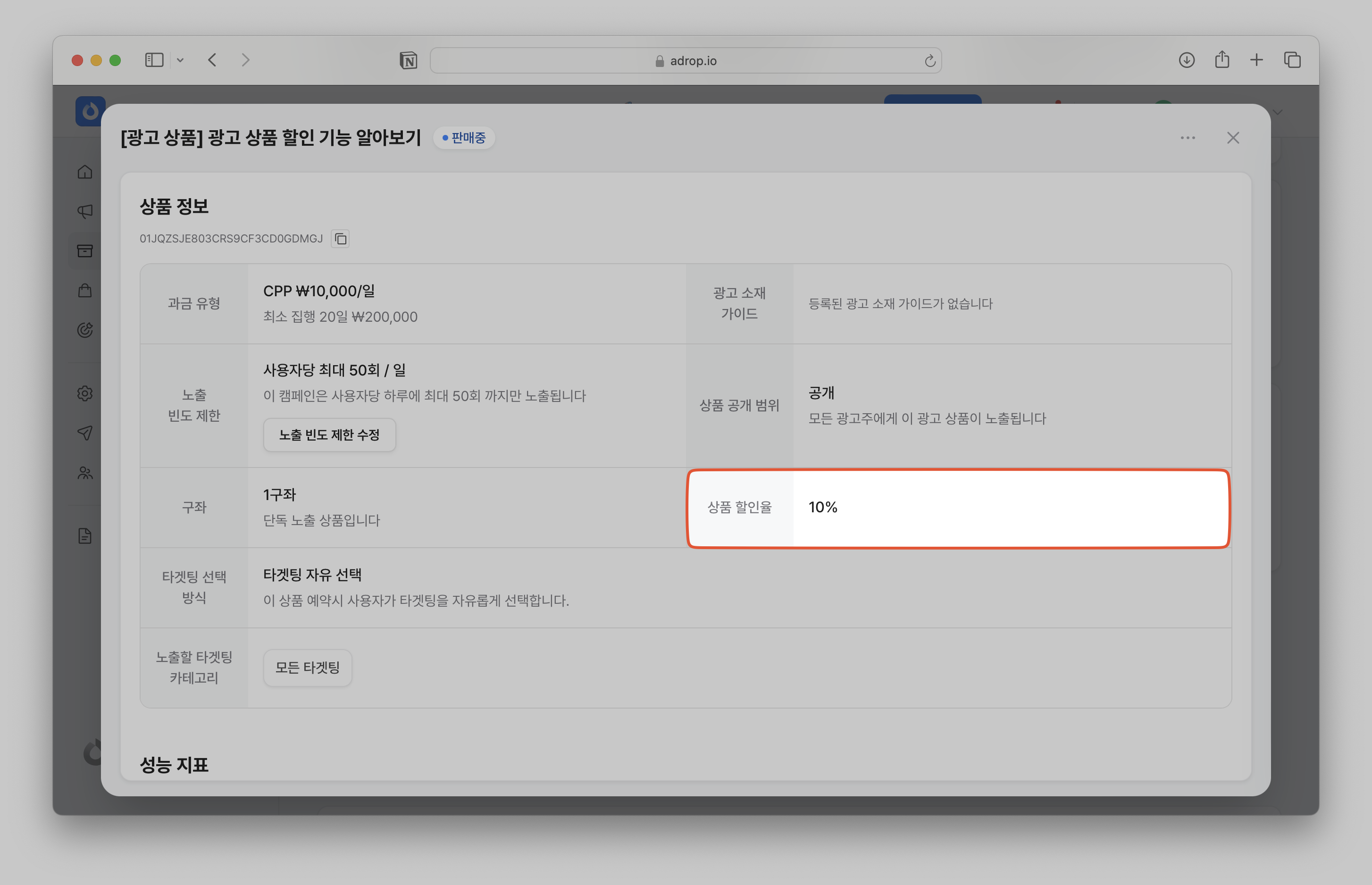
Task: Click the adrop.io address bar
Action: coord(685,61)
